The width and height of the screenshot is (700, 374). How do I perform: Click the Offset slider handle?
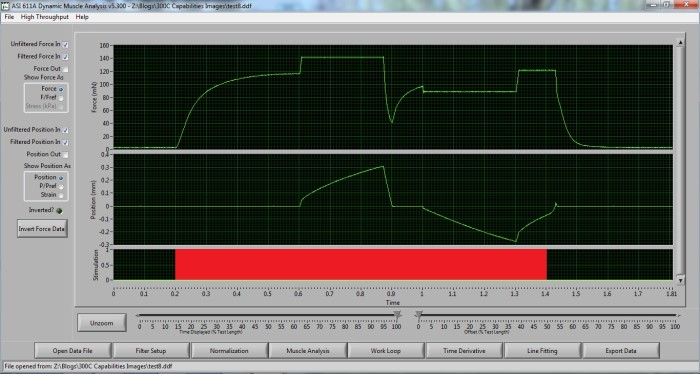[x=418, y=316]
